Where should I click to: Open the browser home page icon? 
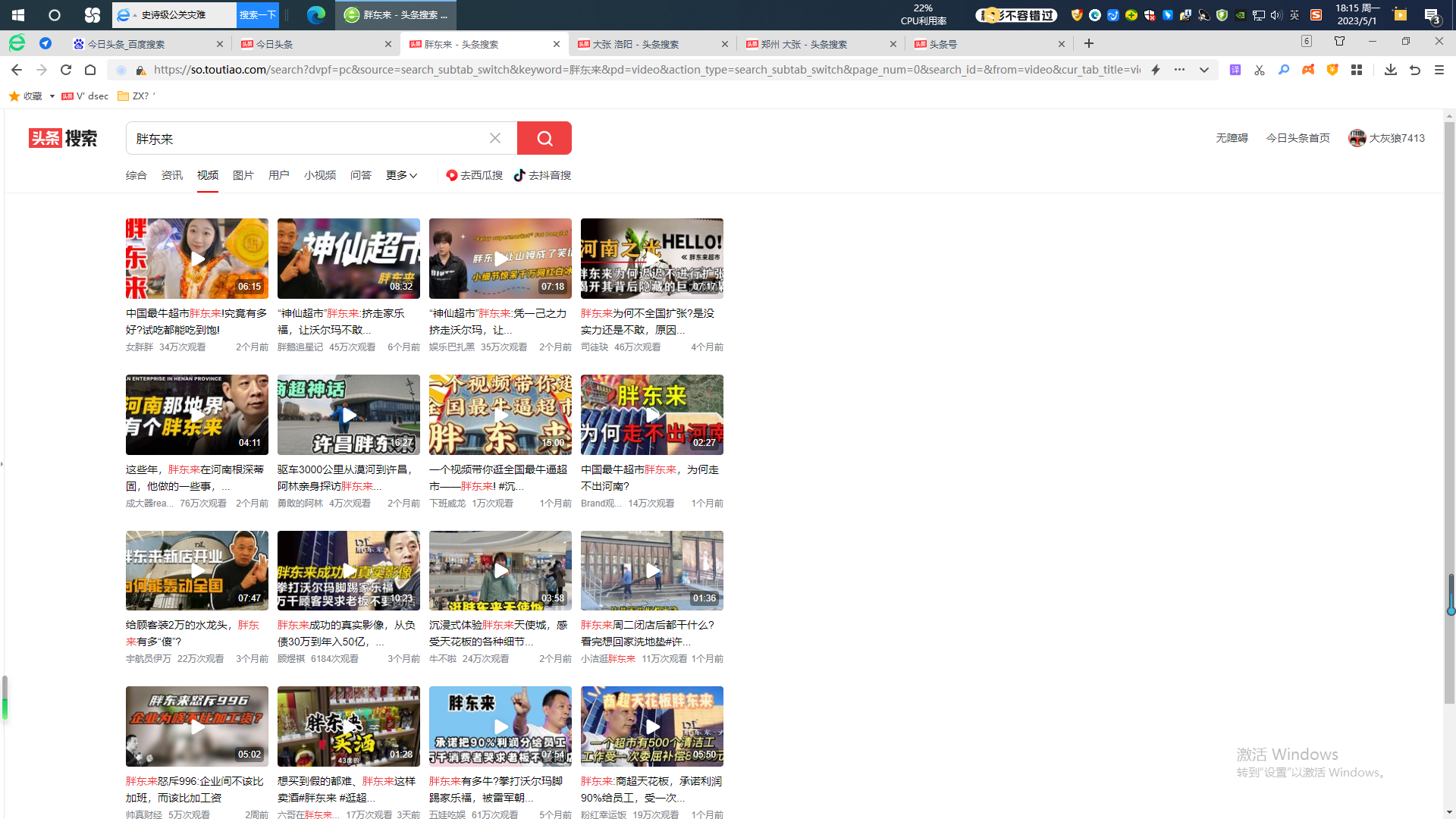tap(90, 70)
